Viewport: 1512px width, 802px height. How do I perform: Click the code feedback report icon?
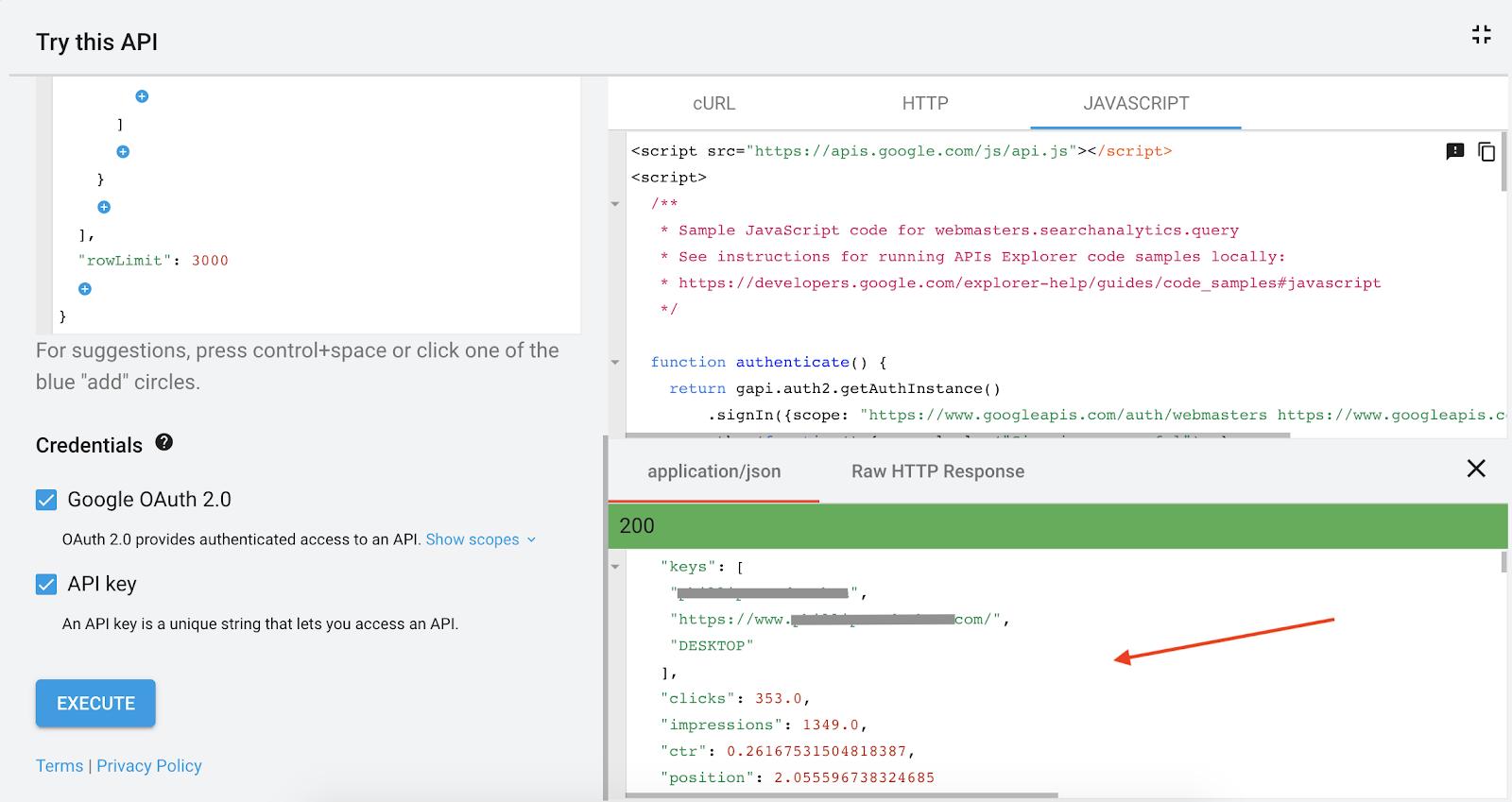(1455, 151)
